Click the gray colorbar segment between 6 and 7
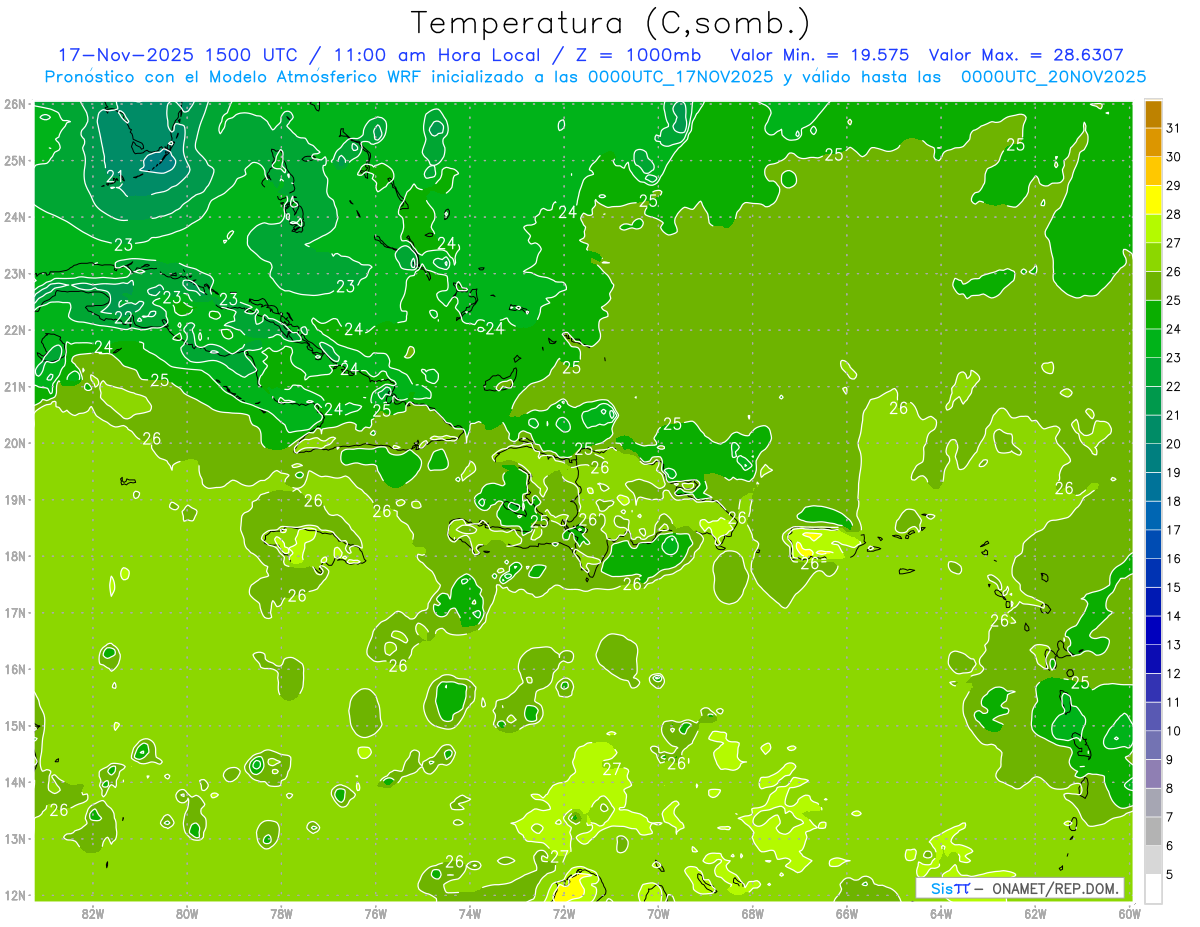The height and width of the screenshot is (927, 1200). click(1153, 831)
